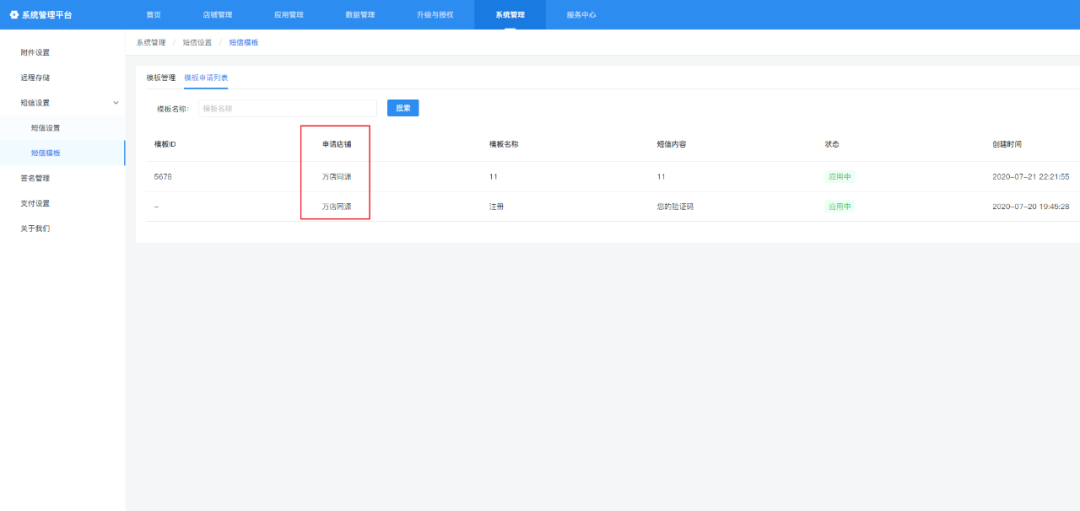Screen dimensions: 1080x511
Task: Click 万店同源 in the 5678 row
Action: pos(337,177)
